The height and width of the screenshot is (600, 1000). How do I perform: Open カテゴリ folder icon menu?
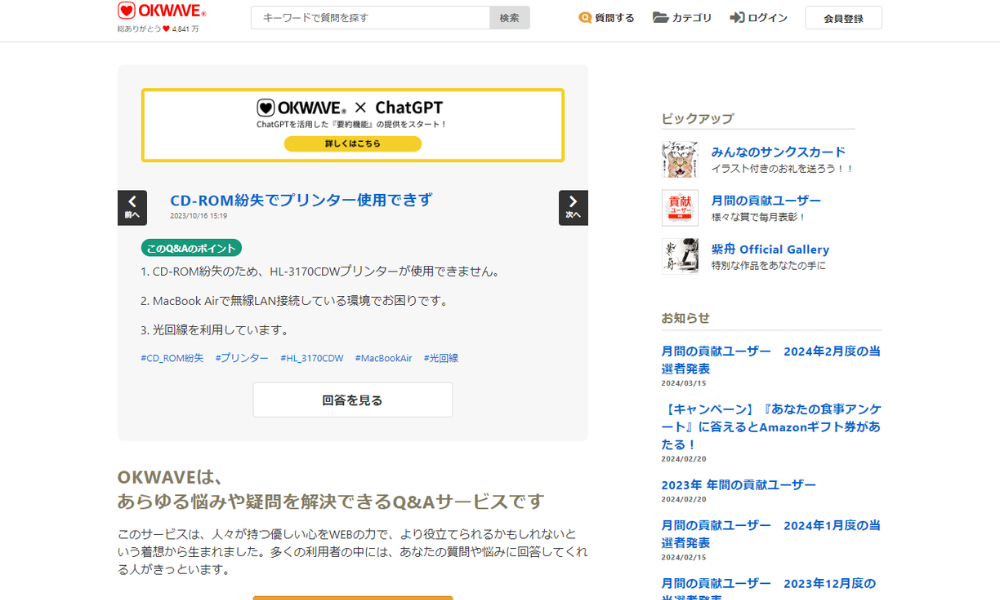[660, 18]
